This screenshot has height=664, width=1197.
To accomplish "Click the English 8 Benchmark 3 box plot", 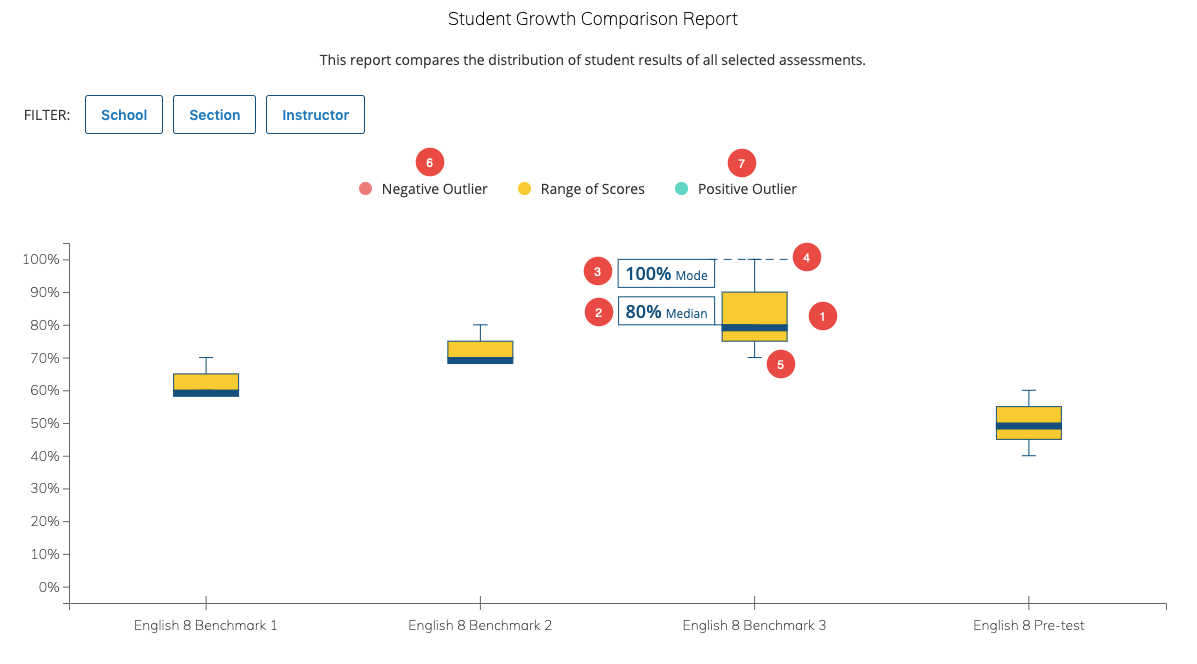I will (754, 315).
